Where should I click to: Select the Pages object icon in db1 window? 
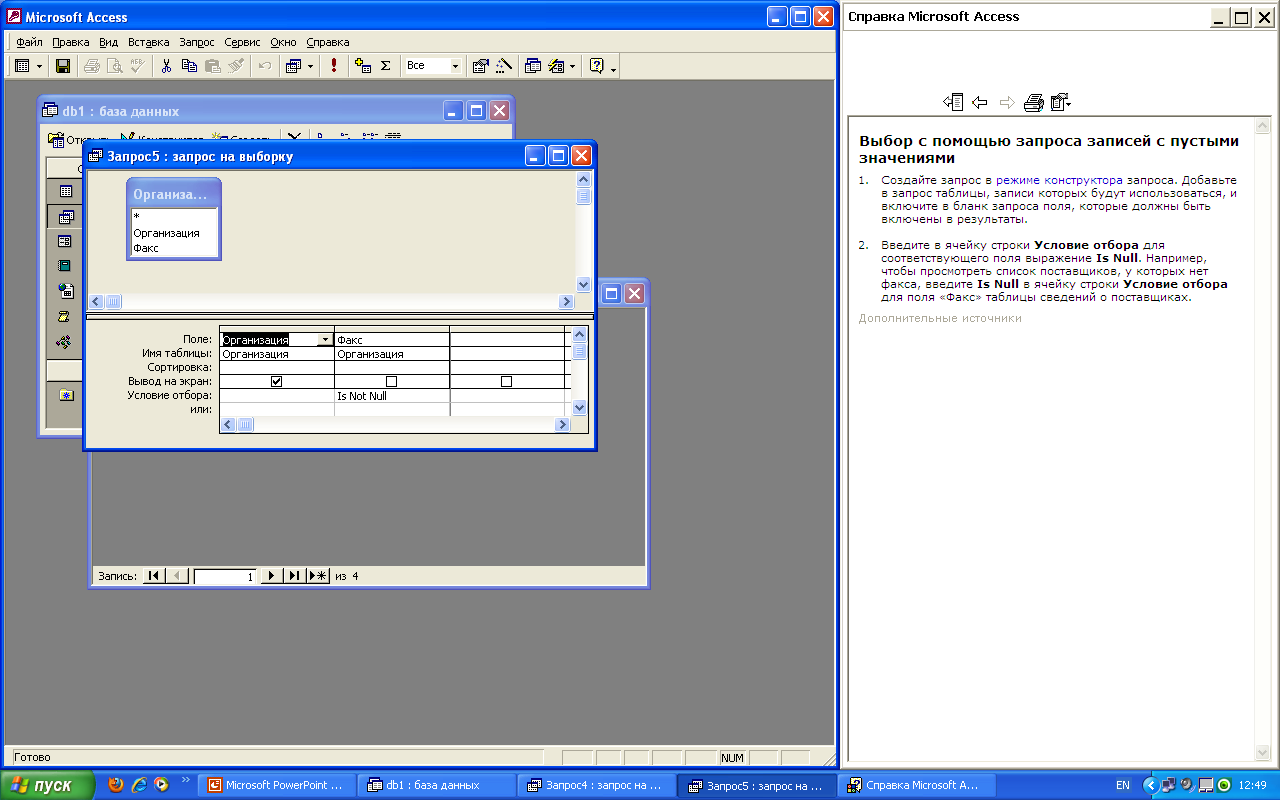(x=65, y=291)
